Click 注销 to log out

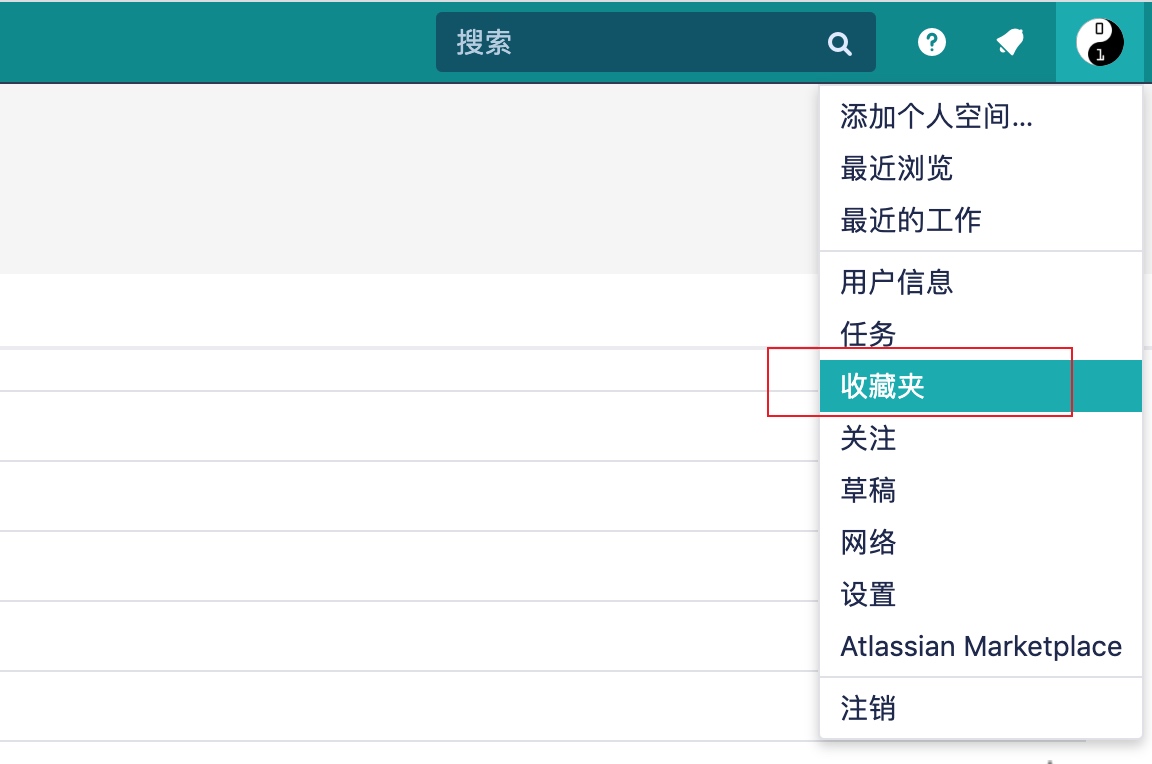[x=981, y=709]
